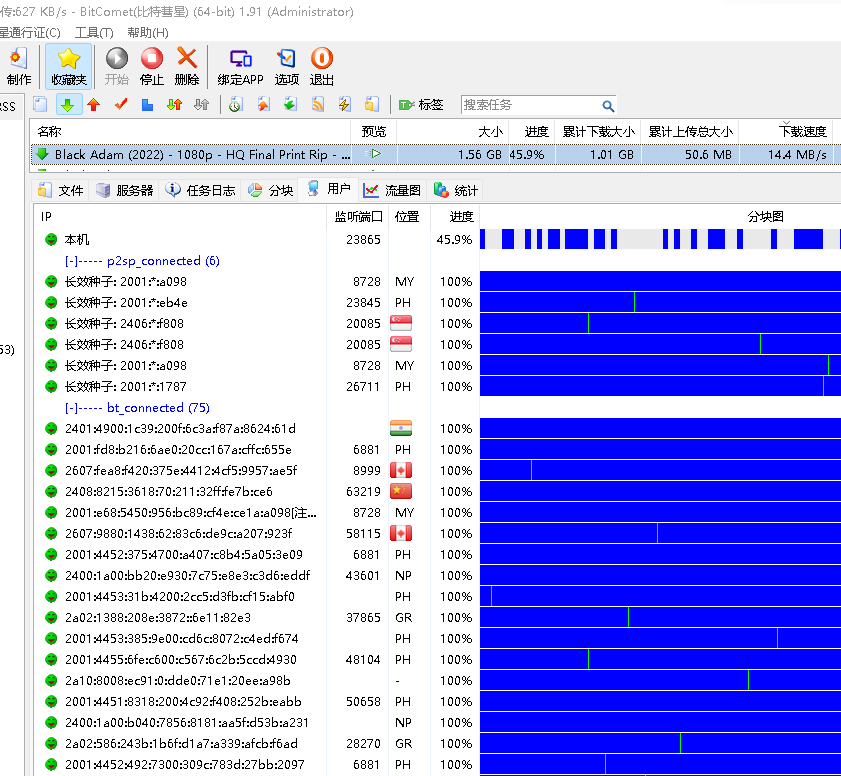Screen dimensions: 841x776
Task: Click the India flag in peer list
Action: pyautogui.click(x=401, y=428)
